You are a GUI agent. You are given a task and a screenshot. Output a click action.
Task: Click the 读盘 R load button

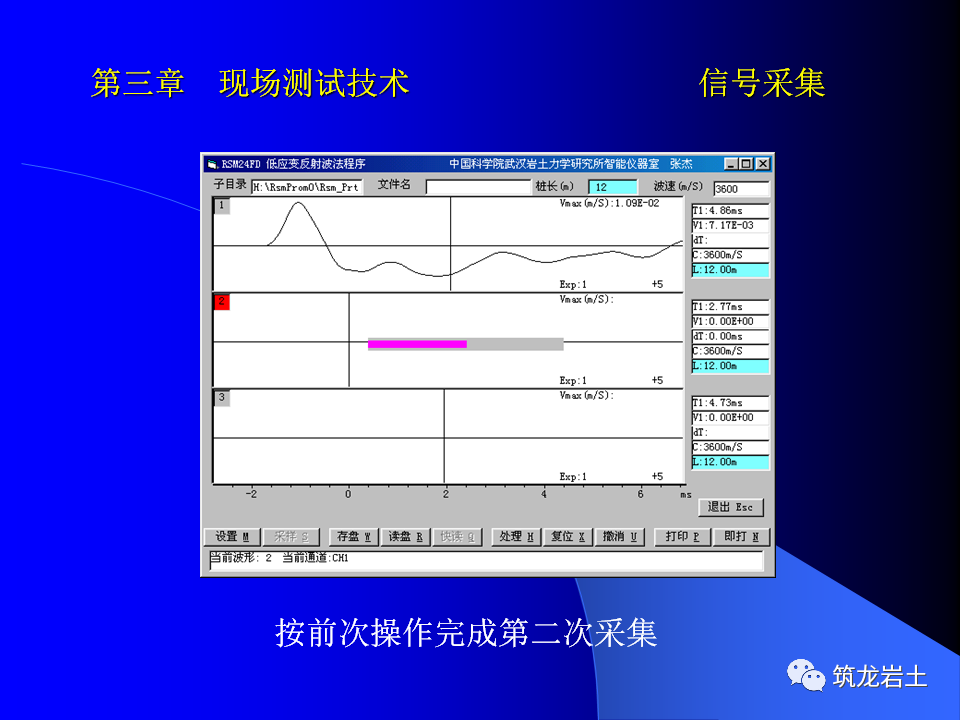tap(405, 537)
